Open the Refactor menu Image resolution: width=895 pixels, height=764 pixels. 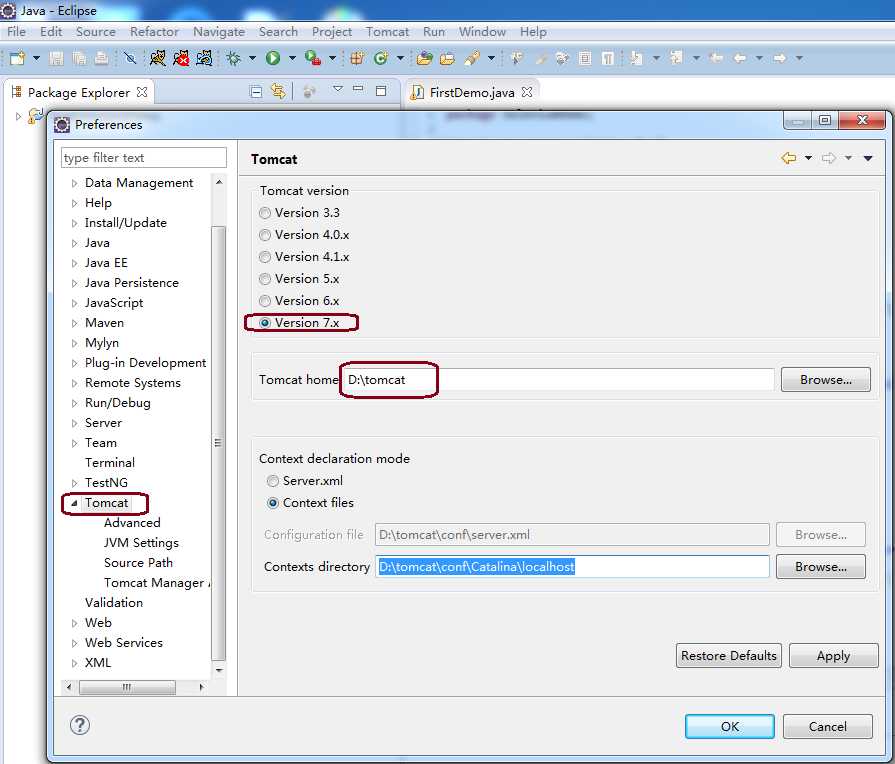coord(154,31)
